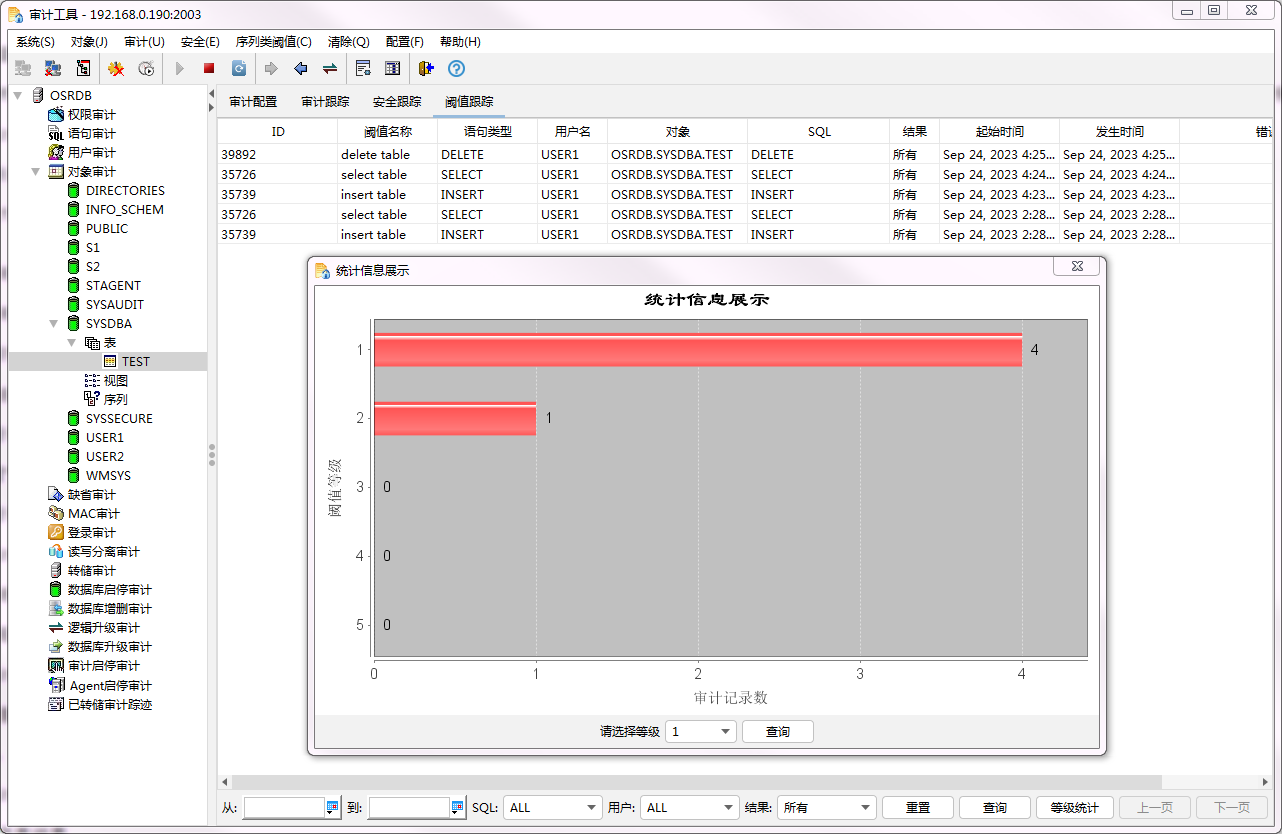Click the table grid icon in toolbar
The width and height of the screenshot is (1282, 834).
point(393,69)
